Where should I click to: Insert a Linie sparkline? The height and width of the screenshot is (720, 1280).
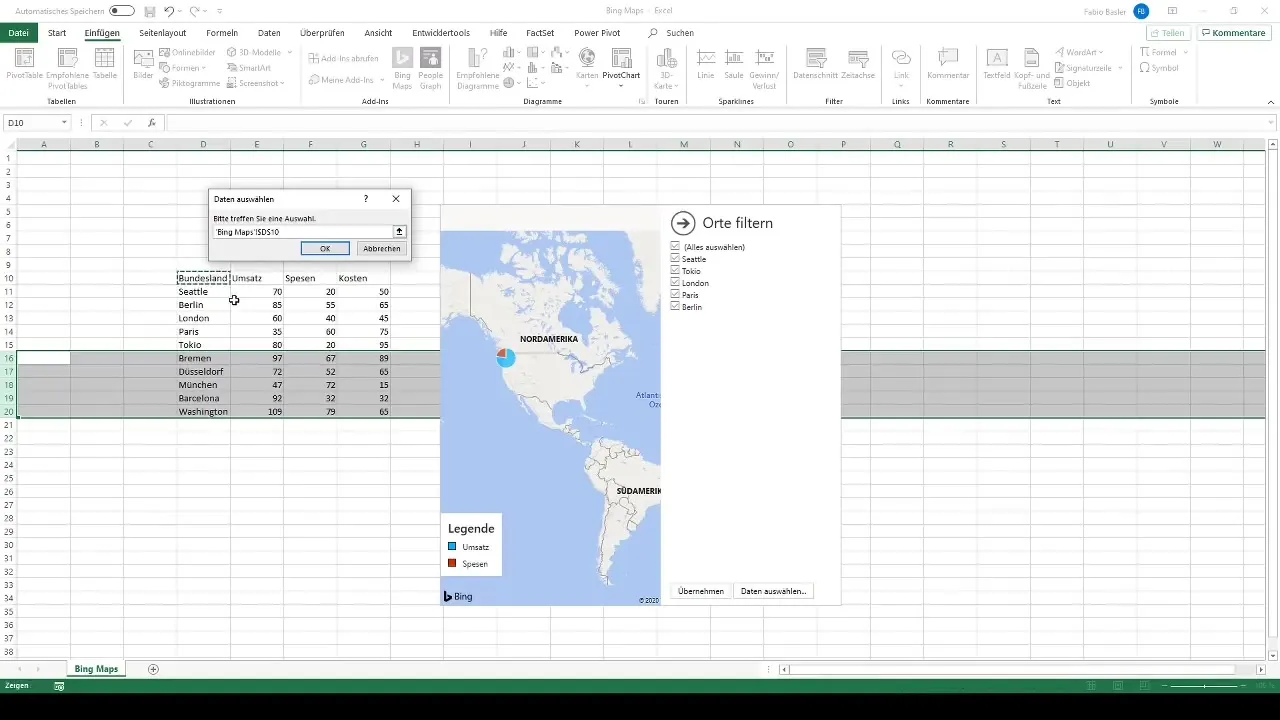click(706, 66)
